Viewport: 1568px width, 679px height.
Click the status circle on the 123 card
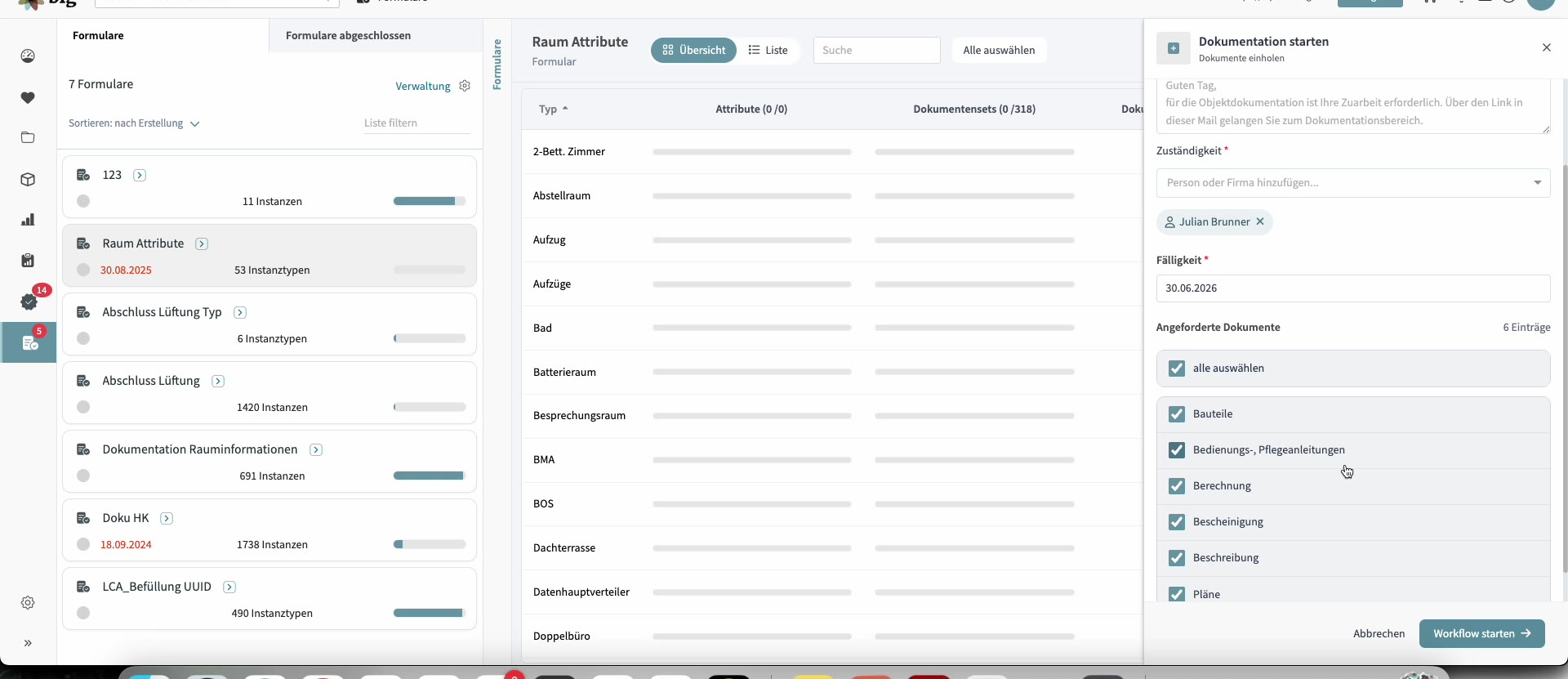83,201
